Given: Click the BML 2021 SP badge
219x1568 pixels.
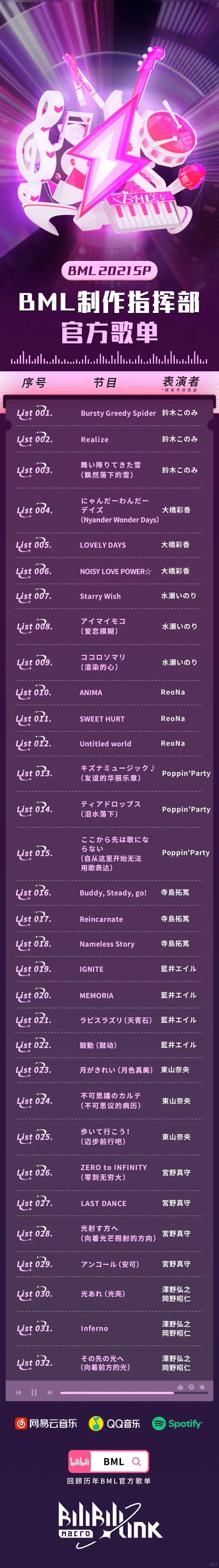Looking at the screenshot, I should pyautogui.click(x=110, y=270).
